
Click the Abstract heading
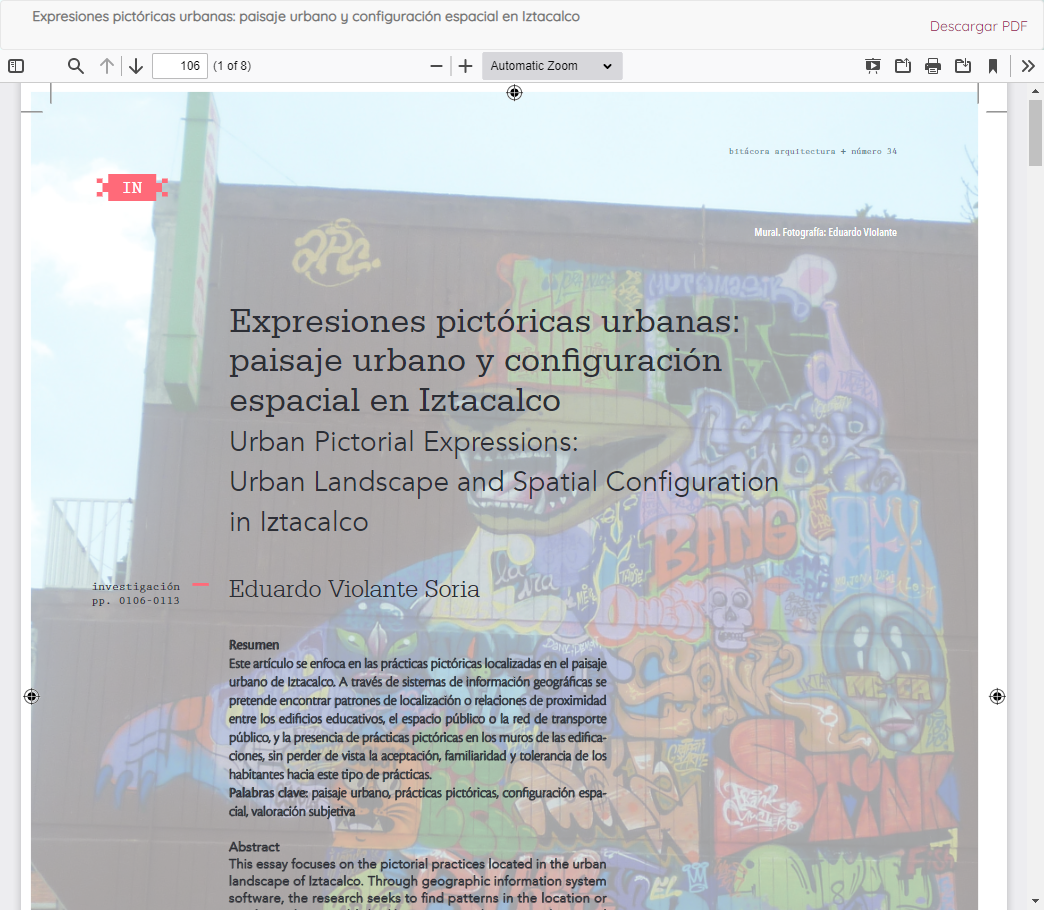tap(254, 847)
